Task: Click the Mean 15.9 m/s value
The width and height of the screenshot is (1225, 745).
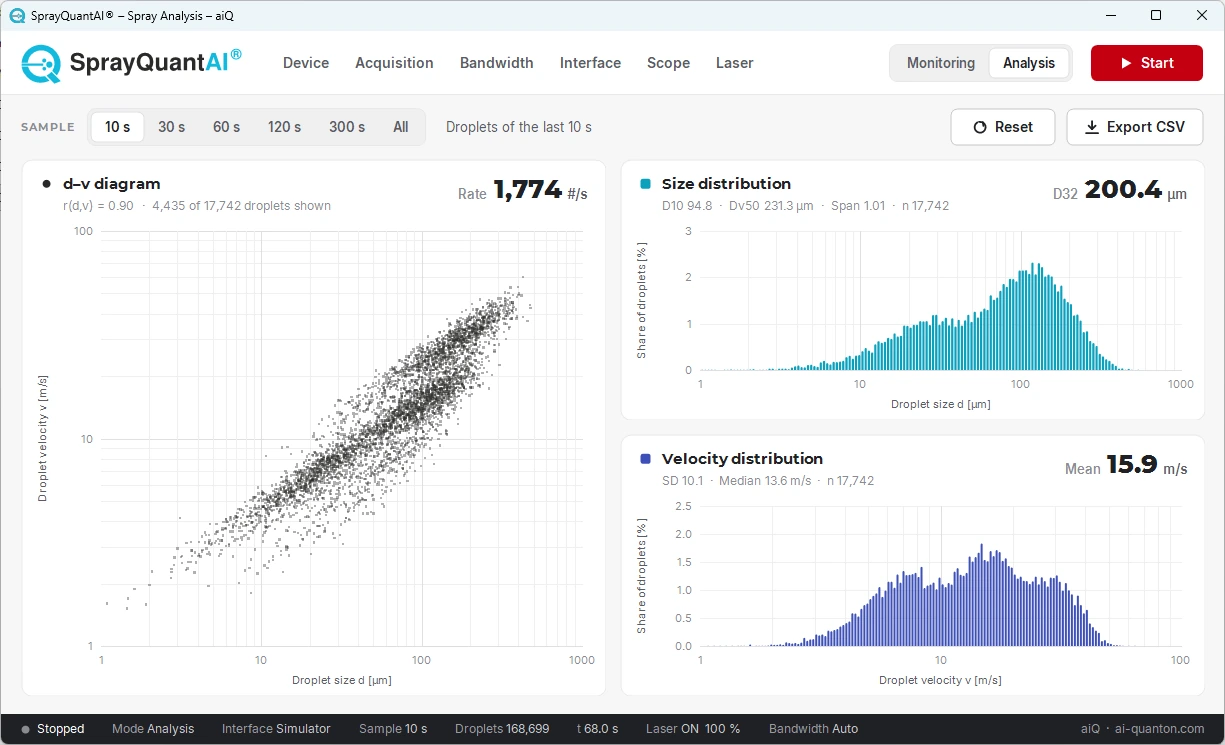Action: tap(1126, 465)
